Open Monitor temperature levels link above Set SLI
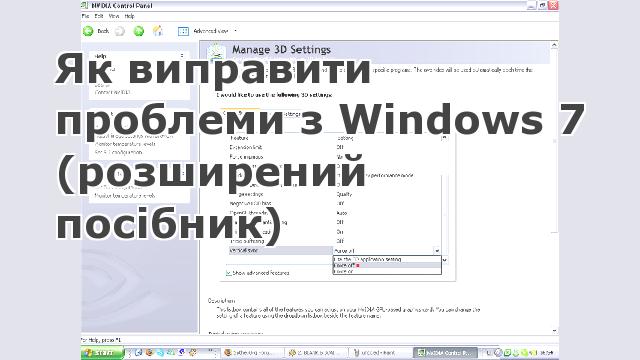The image size is (640, 360). coord(125,144)
